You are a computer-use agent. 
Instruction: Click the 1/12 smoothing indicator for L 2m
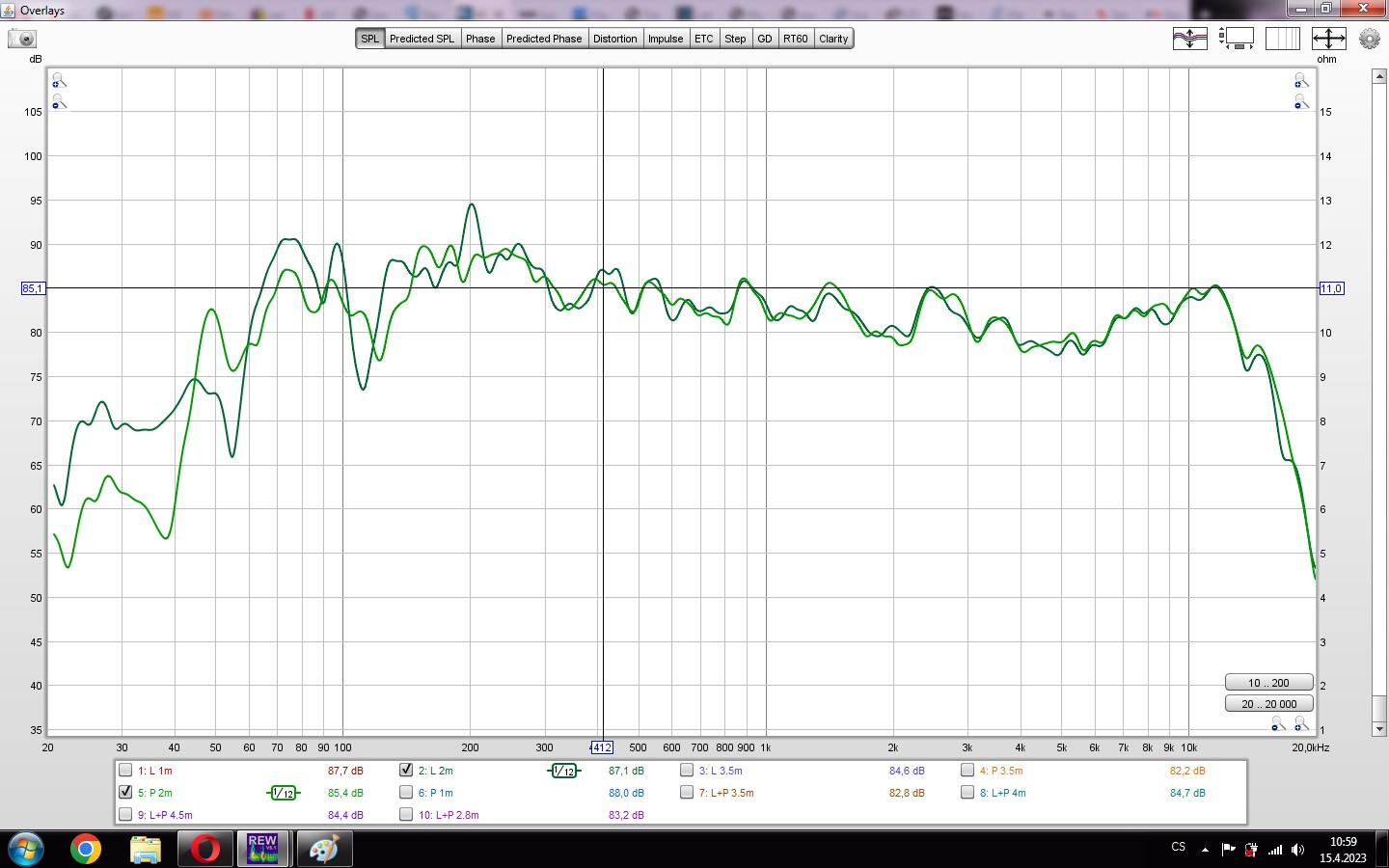click(564, 771)
